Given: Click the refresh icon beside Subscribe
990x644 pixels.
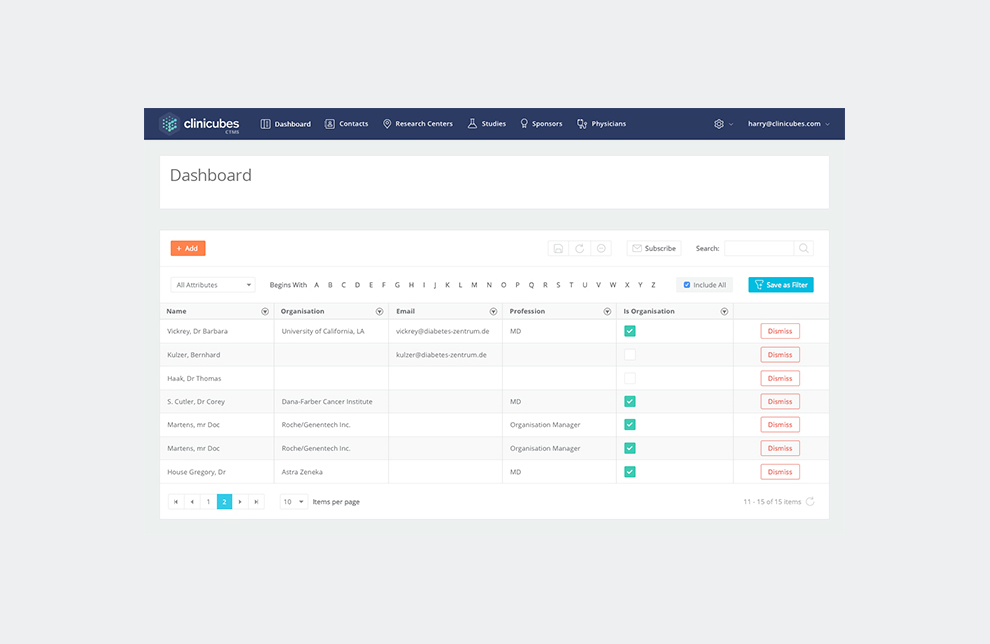Looking at the screenshot, I should (x=580, y=248).
